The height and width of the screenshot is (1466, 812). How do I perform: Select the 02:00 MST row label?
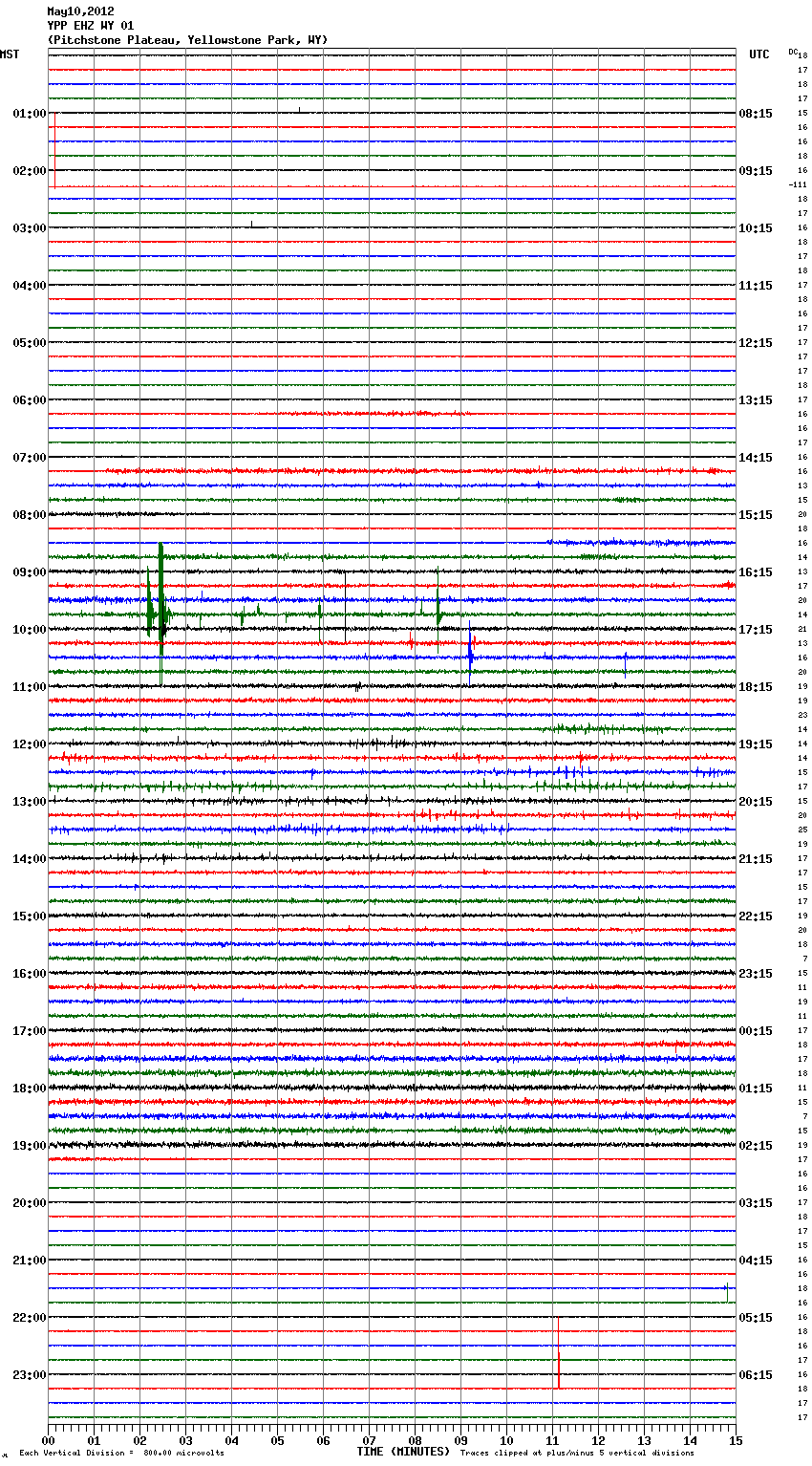pyautogui.click(x=29, y=171)
